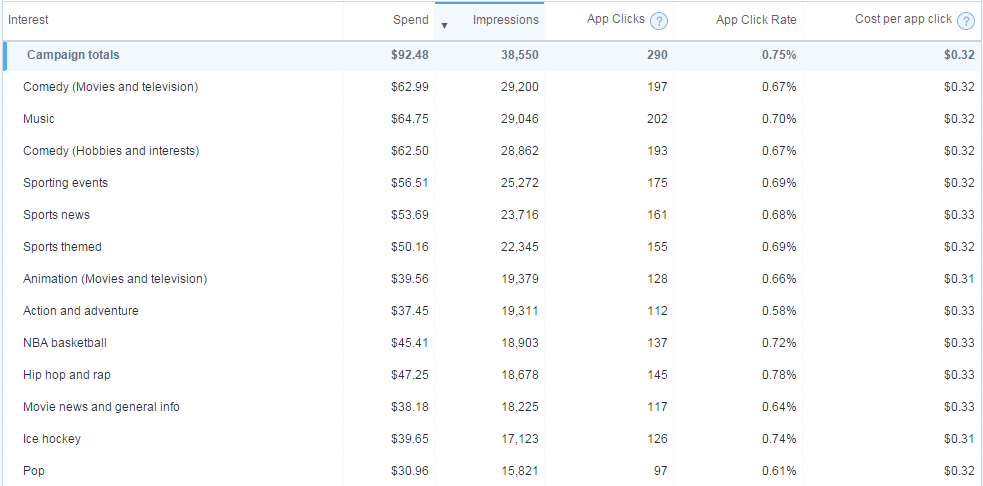This screenshot has width=983, height=486.
Task: Select Animation (Movies and television) row
Action: (x=115, y=279)
